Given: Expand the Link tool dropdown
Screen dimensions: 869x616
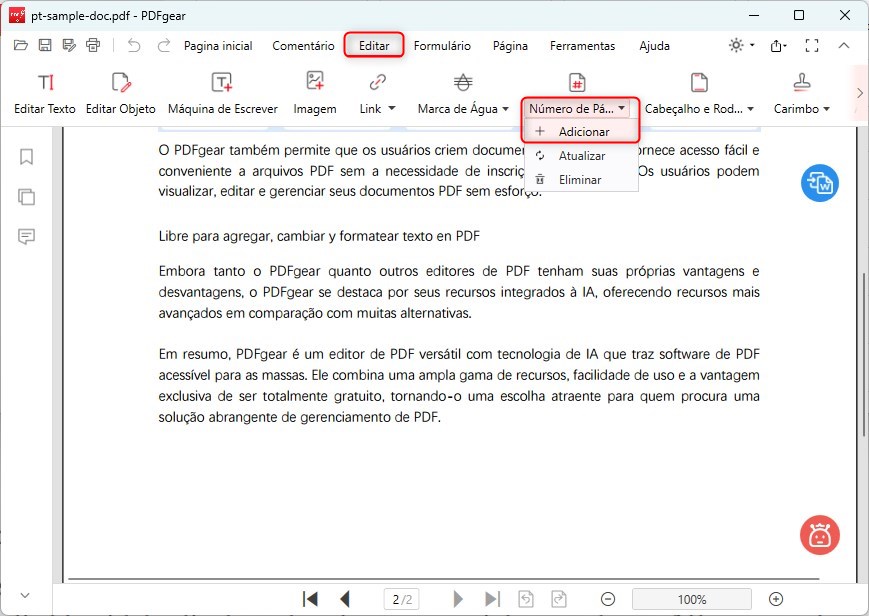Looking at the screenshot, I should point(377,109).
